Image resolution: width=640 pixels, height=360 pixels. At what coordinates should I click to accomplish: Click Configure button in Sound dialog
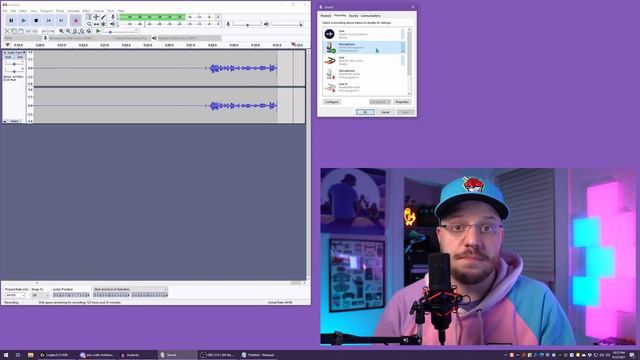332,102
